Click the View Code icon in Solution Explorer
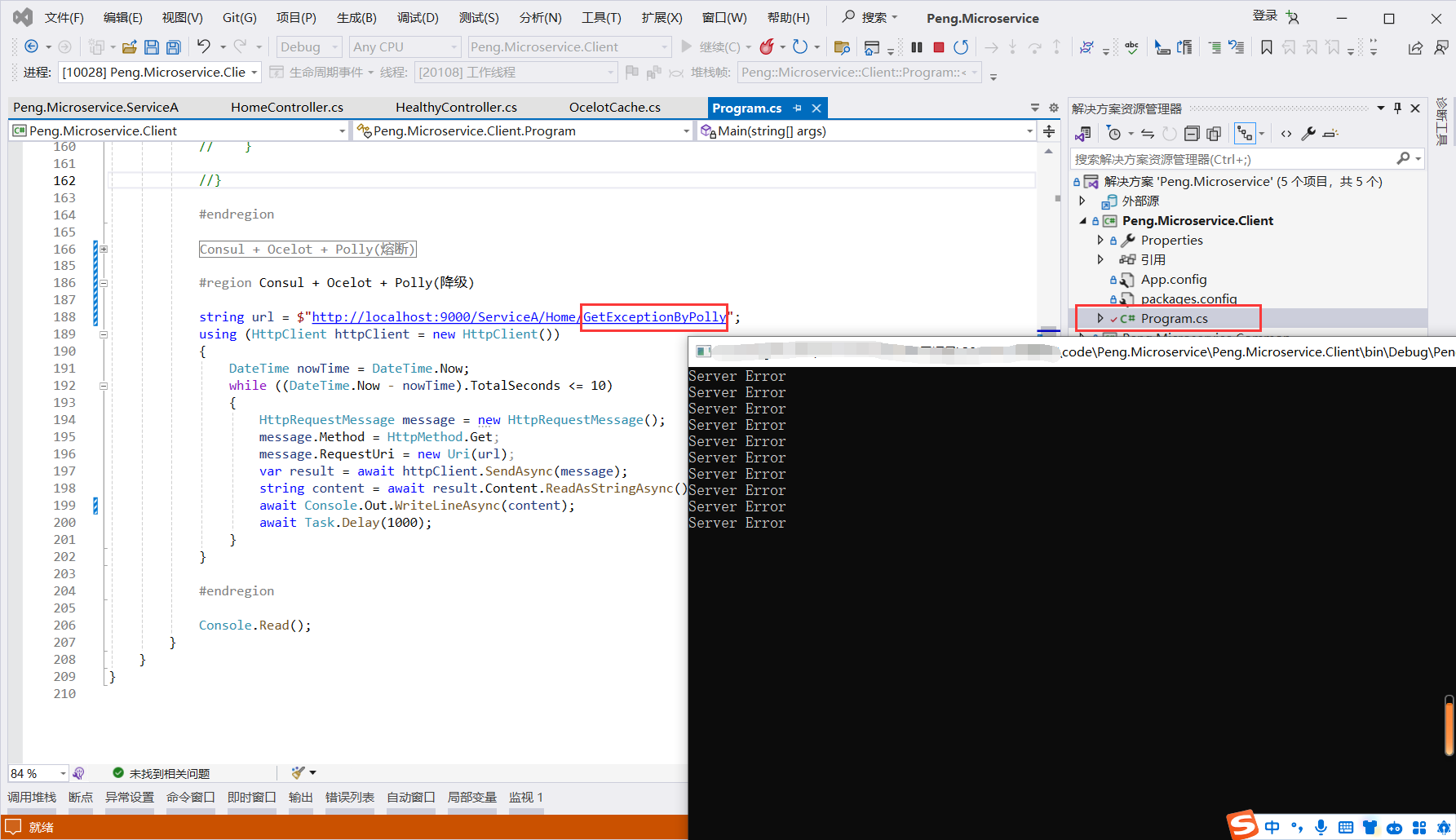The image size is (1456, 840). pos(1286,134)
